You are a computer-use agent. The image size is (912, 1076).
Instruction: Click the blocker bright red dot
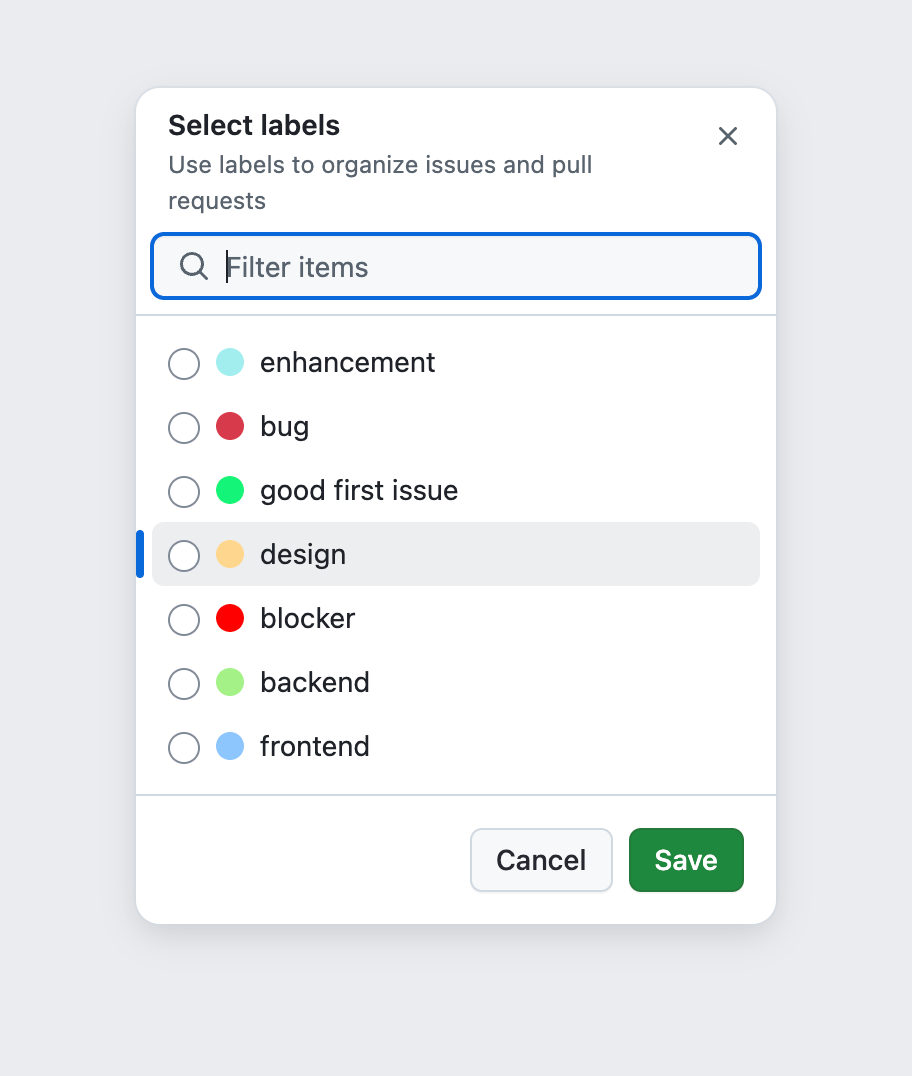point(230,618)
